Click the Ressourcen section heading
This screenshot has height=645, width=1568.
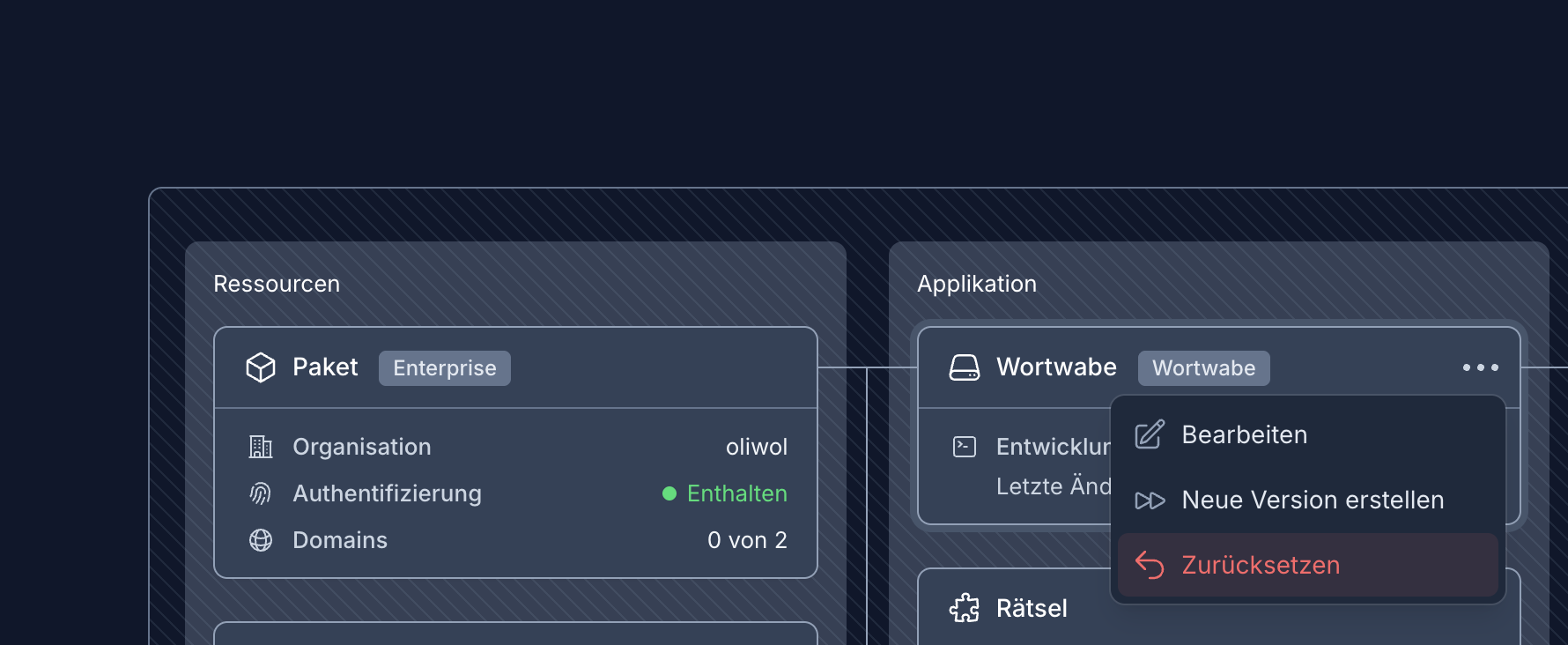coord(277,284)
